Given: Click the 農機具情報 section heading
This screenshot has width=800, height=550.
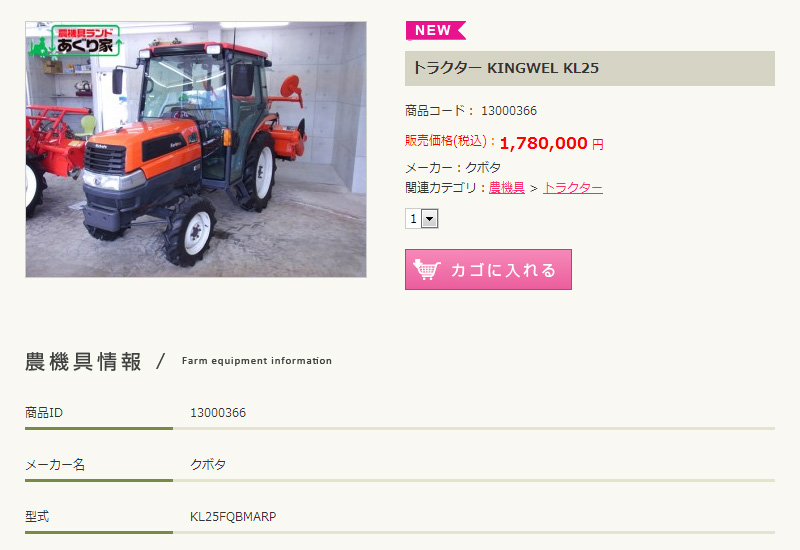Looking at the screenshot, I should [83, 362].
